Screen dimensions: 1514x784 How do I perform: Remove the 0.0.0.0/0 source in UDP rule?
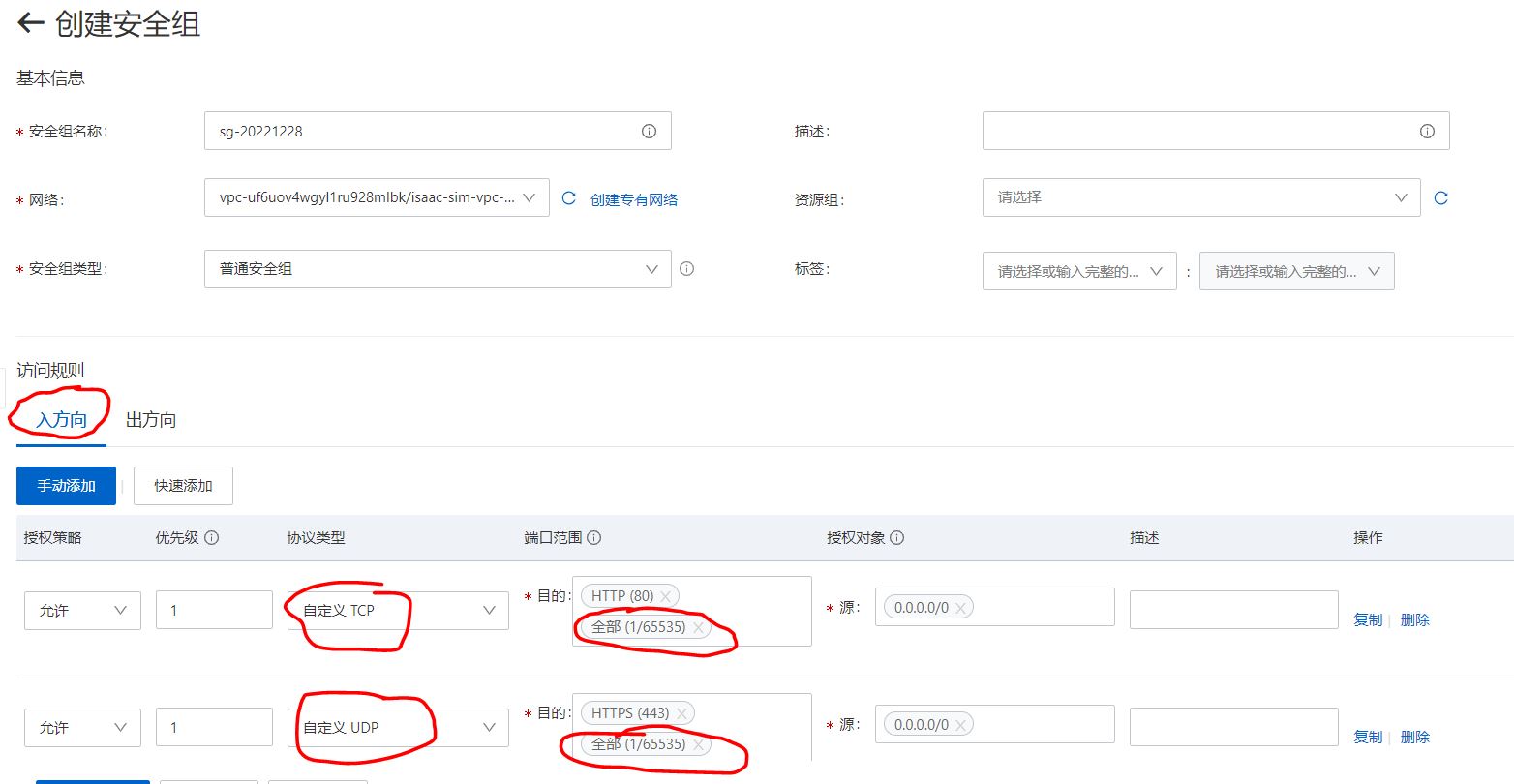coord(959,723)
